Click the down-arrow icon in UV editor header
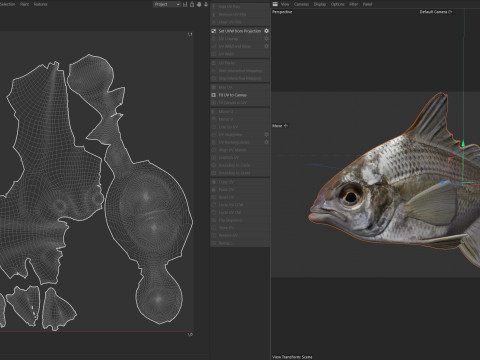Viewport: 480px width, 360px height. [206, 4]
